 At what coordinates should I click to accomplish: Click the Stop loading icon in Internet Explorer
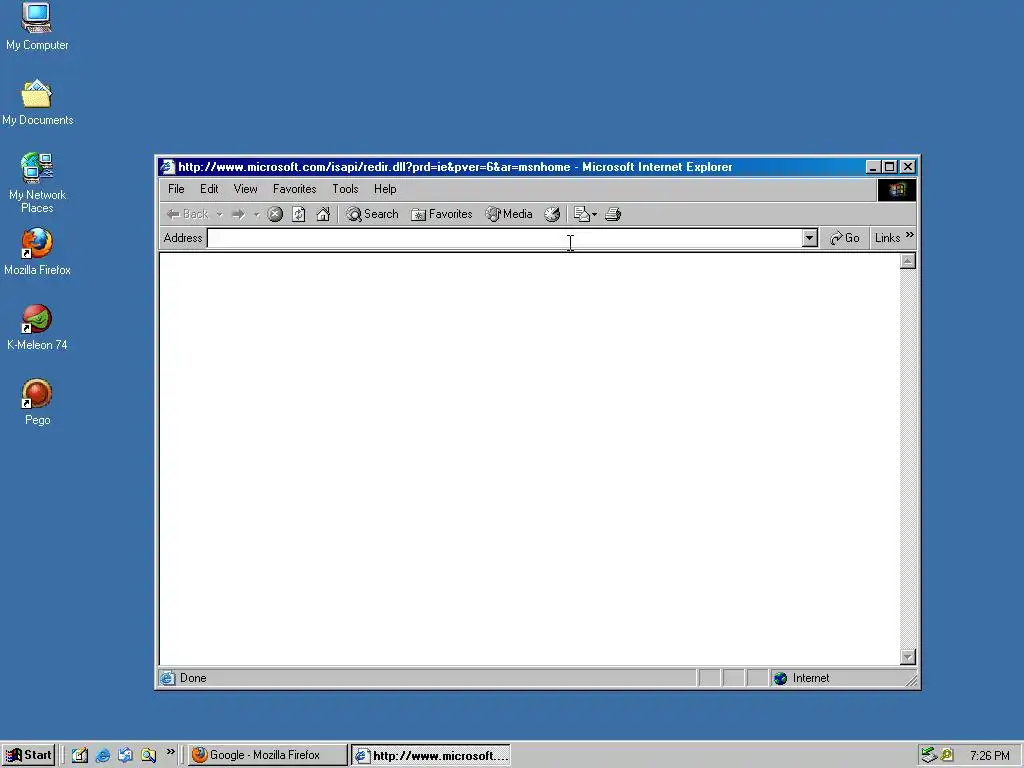pyautogui.click(x=275, y=214)
